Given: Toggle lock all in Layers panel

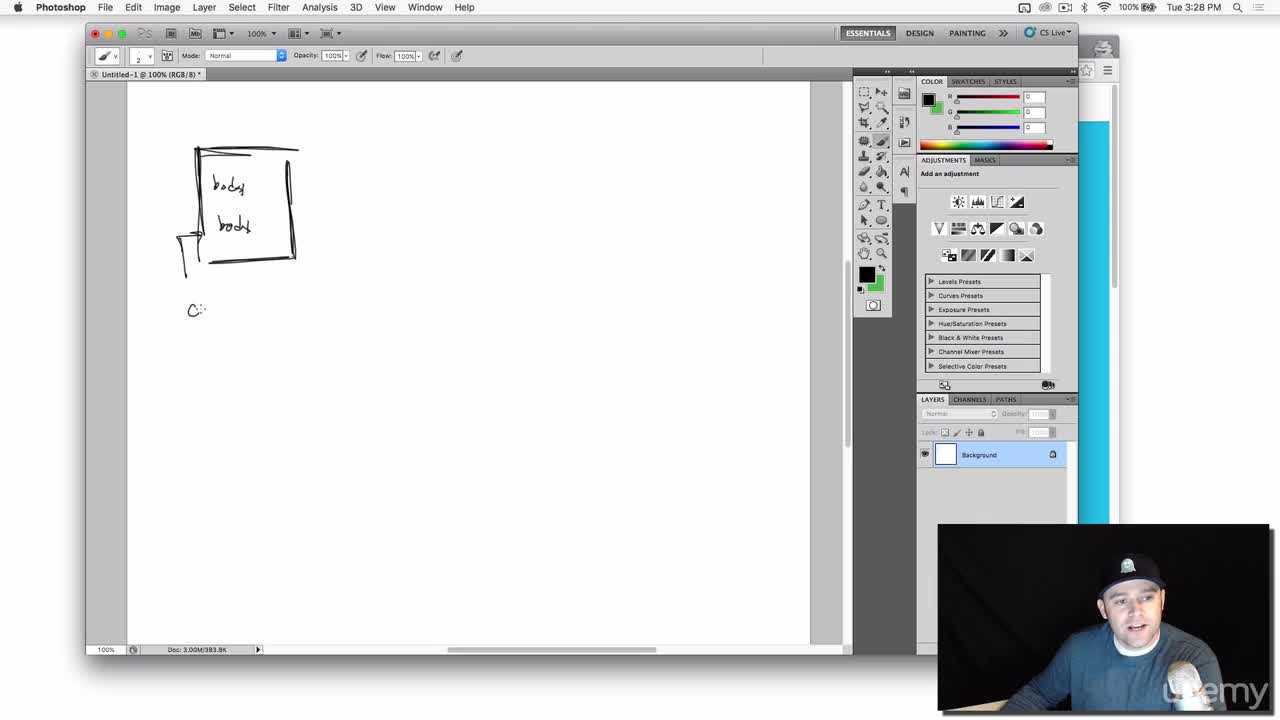Looking at the screenshot, I should tap(980, 432).
